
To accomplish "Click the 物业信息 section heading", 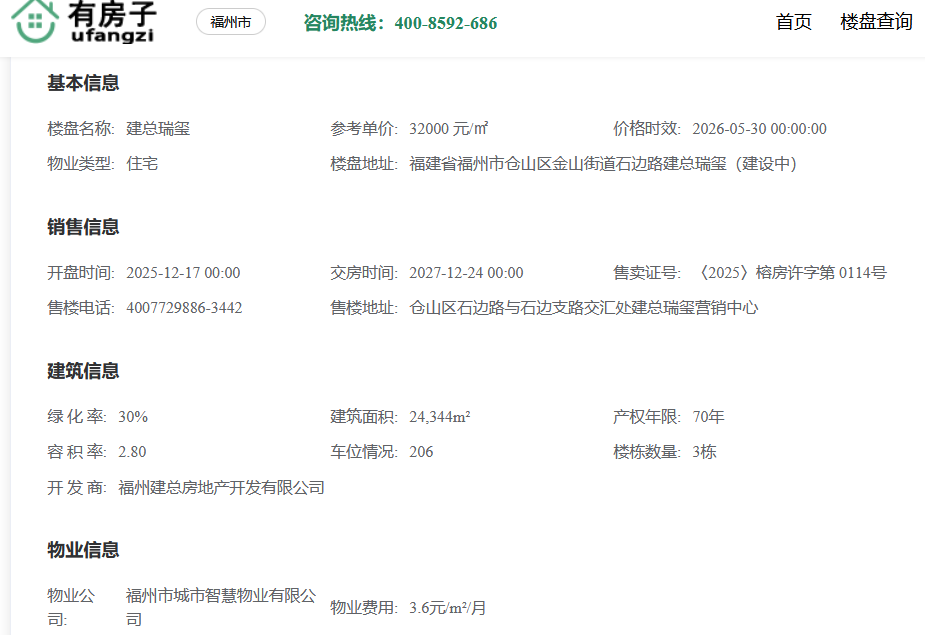I will click(x=83, y=550).
